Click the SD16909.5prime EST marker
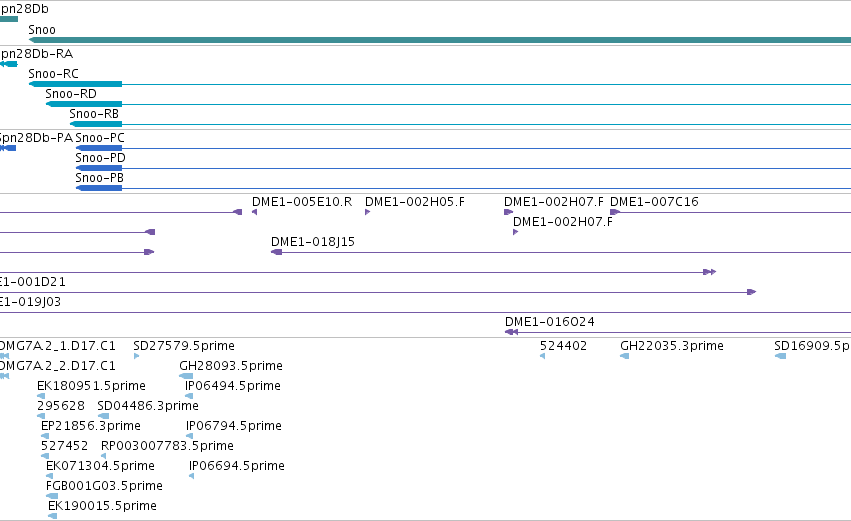The width and height of the screenshot is (851, 521). (x=780, y=356)
